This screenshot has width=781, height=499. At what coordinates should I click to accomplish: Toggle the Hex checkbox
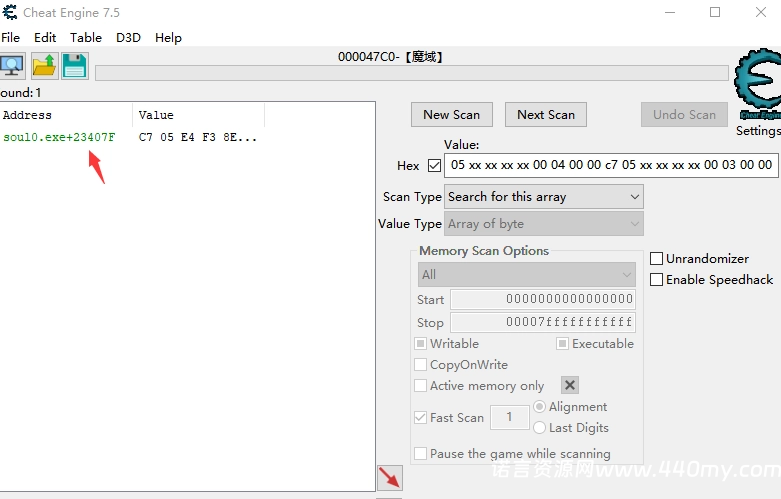[x=434, y=165]
